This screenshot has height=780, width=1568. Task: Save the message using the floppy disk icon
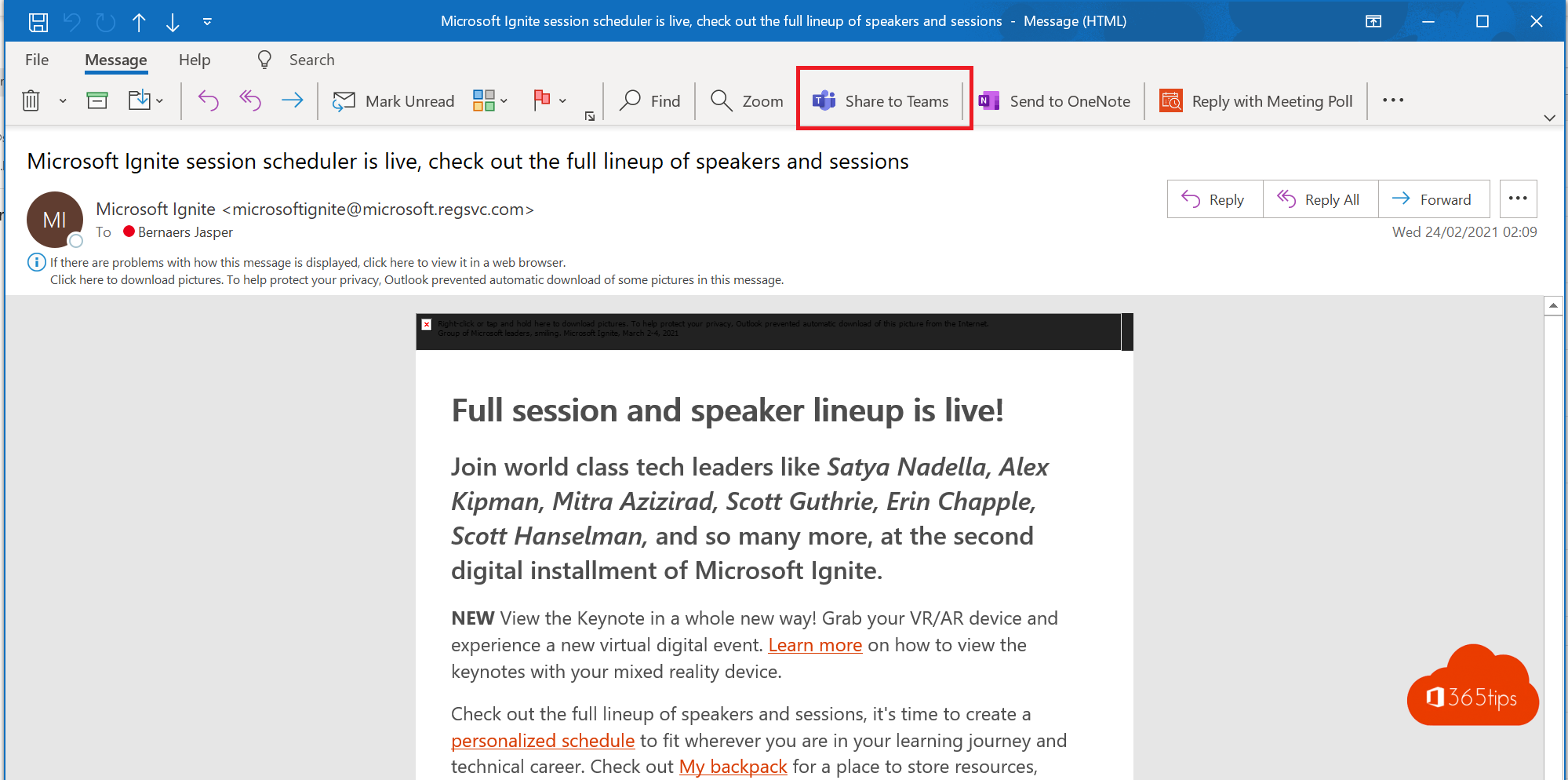pyautogui.click(x=38, y=22)
